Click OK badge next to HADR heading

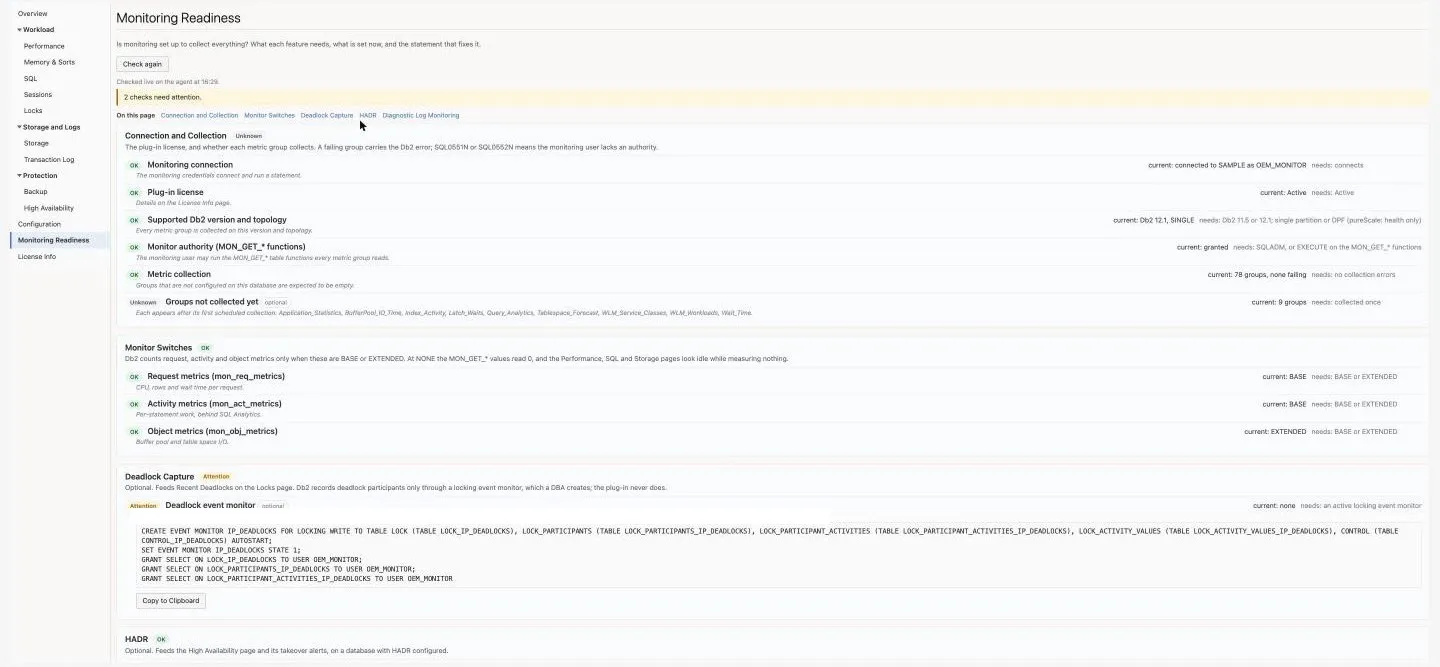[161, 639]
